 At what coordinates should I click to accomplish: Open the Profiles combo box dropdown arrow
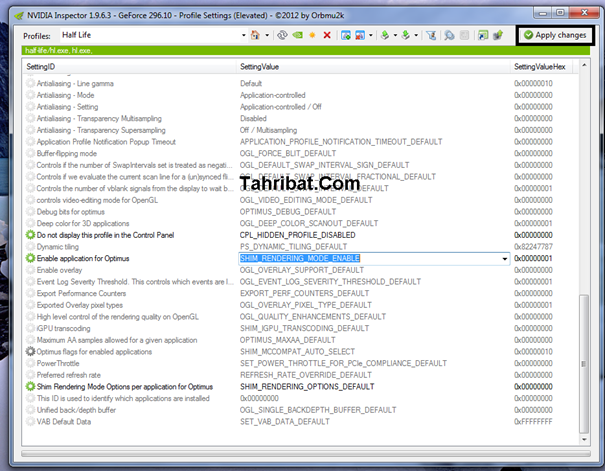(243, 35)
